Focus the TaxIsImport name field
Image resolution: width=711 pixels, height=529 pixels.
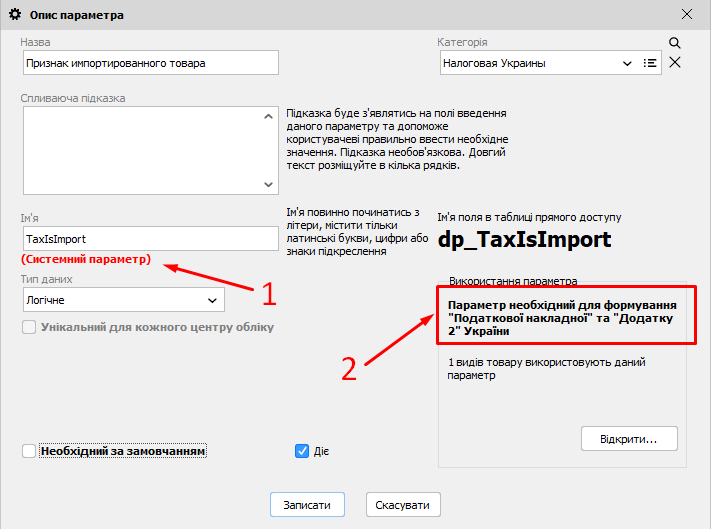[x=150, y=239]
